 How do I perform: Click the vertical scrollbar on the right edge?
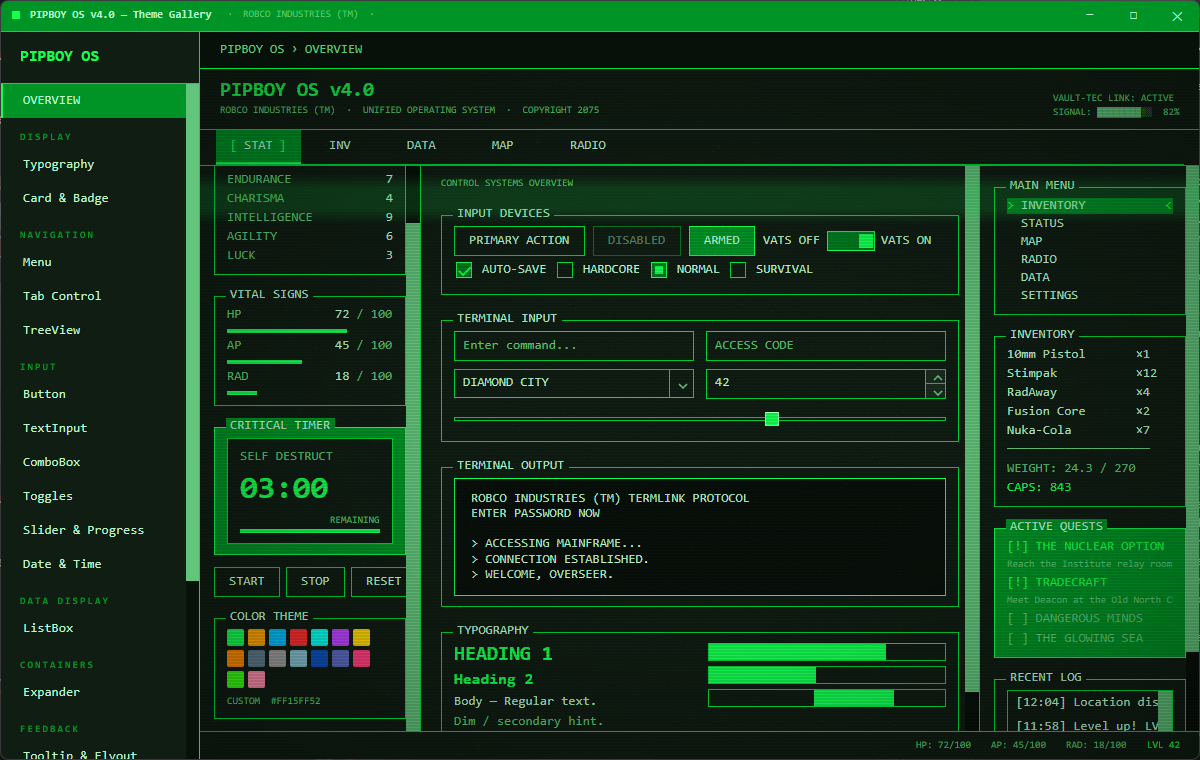(x=1192, y=400)
